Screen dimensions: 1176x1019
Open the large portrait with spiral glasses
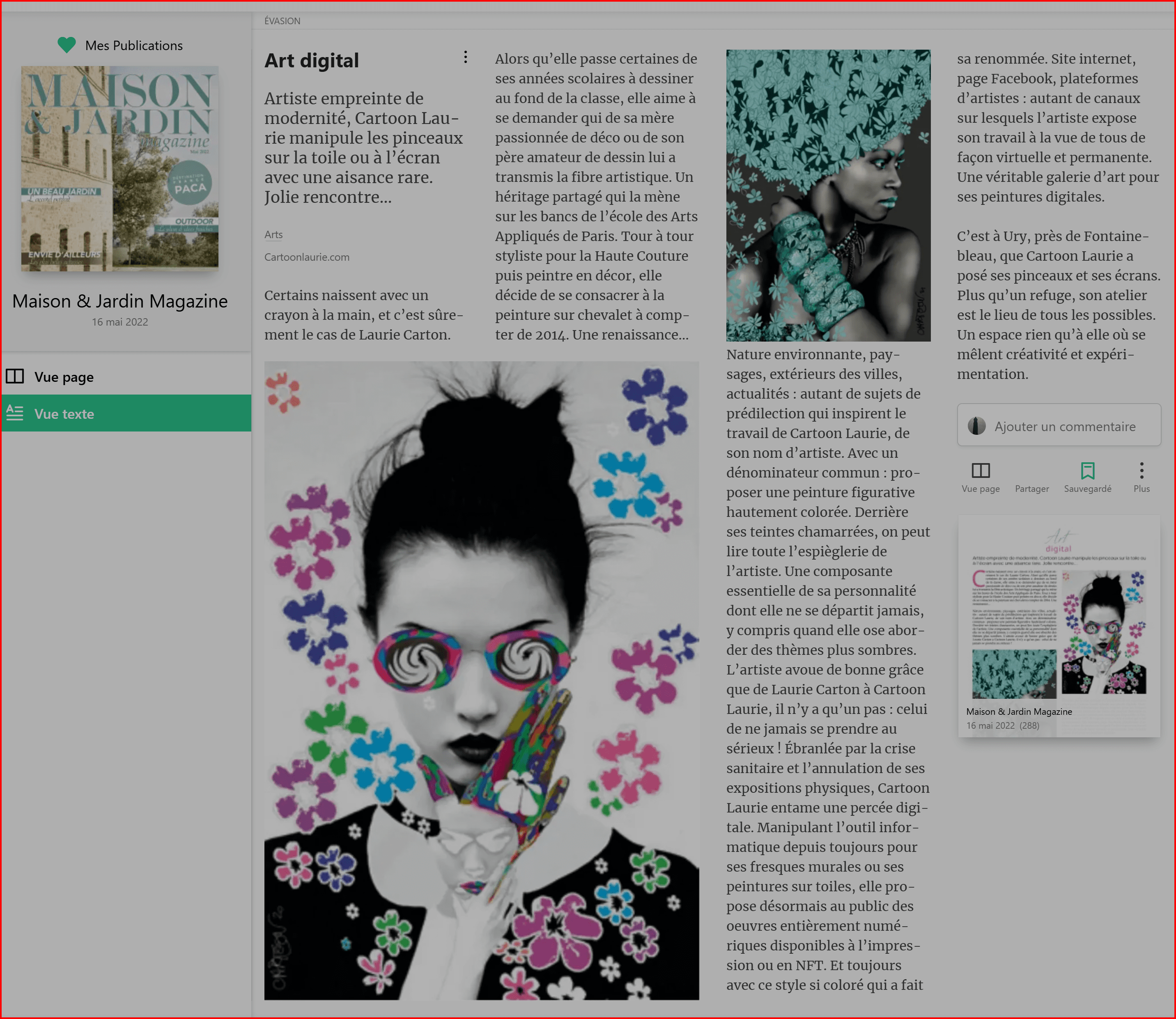(481, 680)
